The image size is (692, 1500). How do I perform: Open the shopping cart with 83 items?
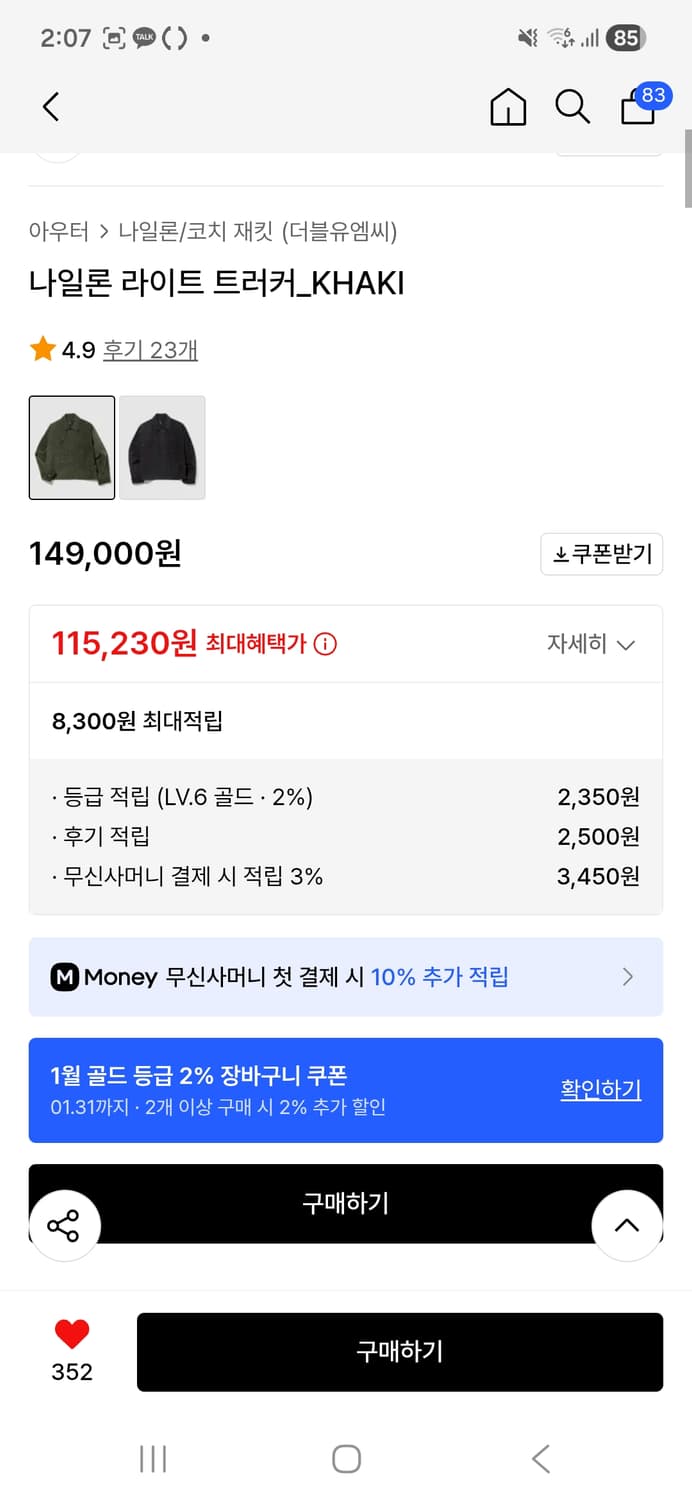tap(637, 108)
